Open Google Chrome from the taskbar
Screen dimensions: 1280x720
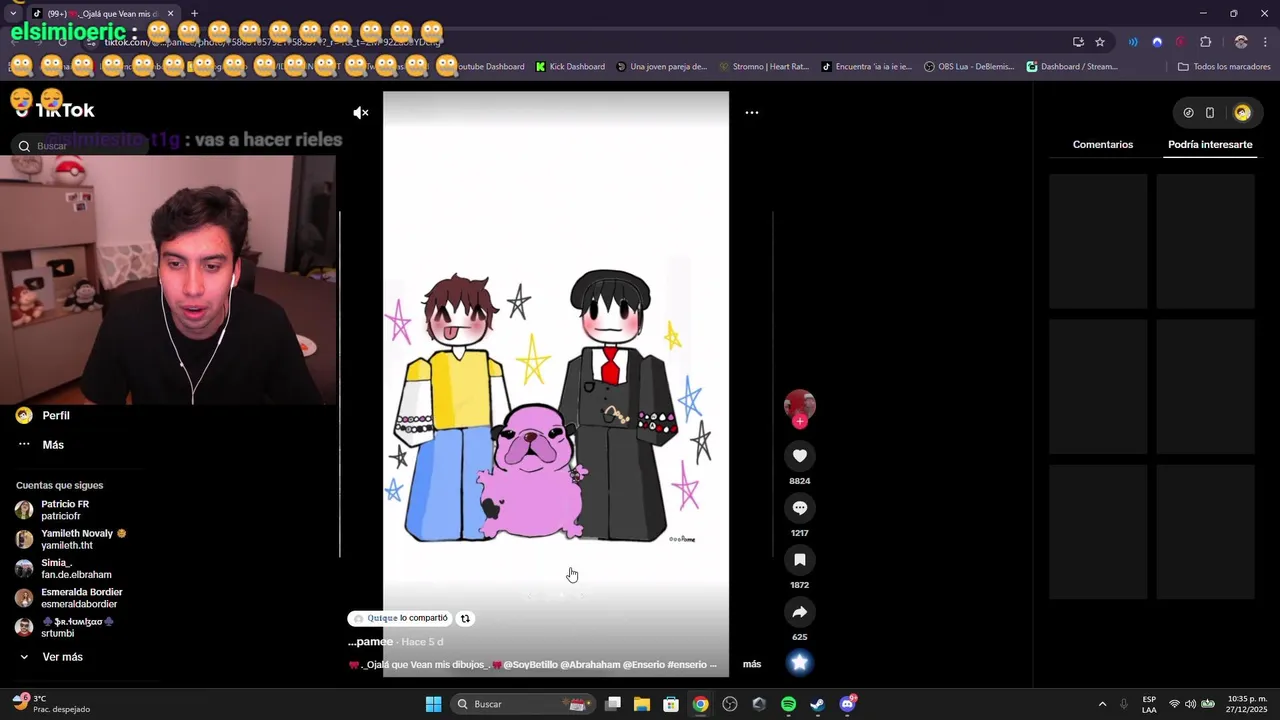(x=700, y=704)
